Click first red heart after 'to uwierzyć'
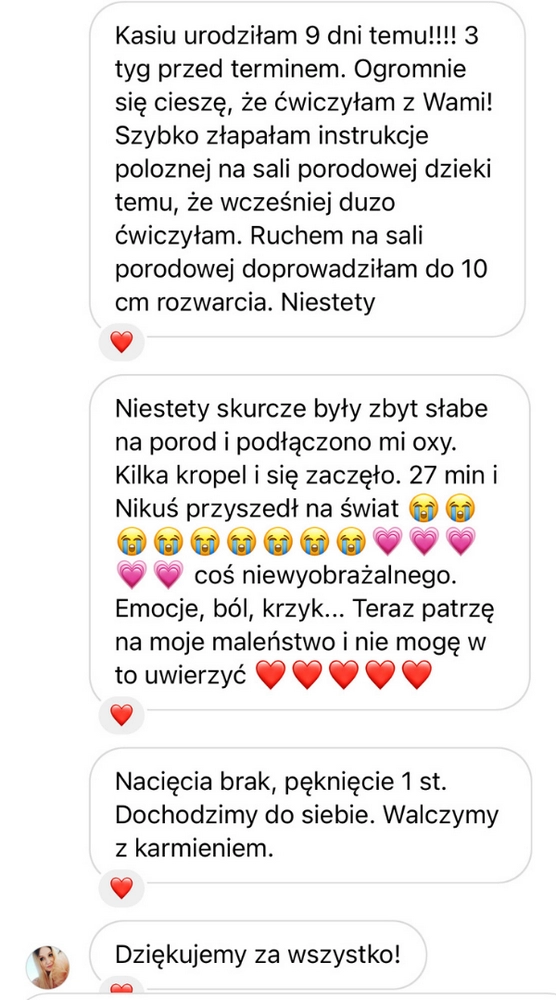 tap(270, 675)
